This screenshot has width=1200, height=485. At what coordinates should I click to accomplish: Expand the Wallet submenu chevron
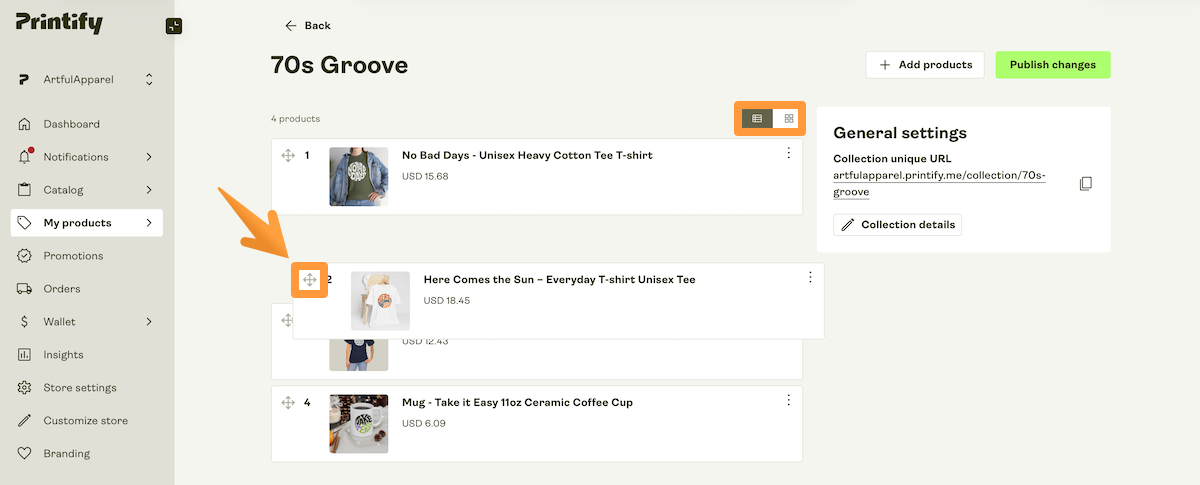[x=149, y=322]
